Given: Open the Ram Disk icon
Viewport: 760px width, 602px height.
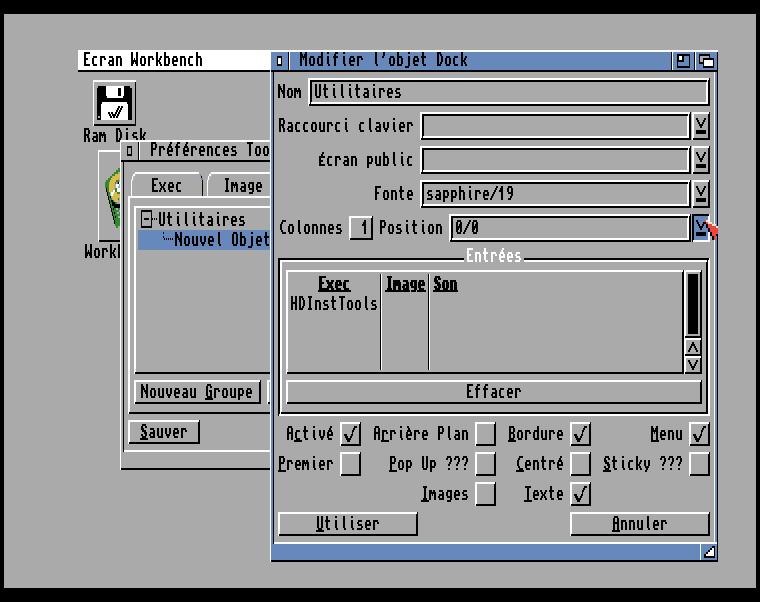Looking at the screenshot, I should click(x=115, y=104).
